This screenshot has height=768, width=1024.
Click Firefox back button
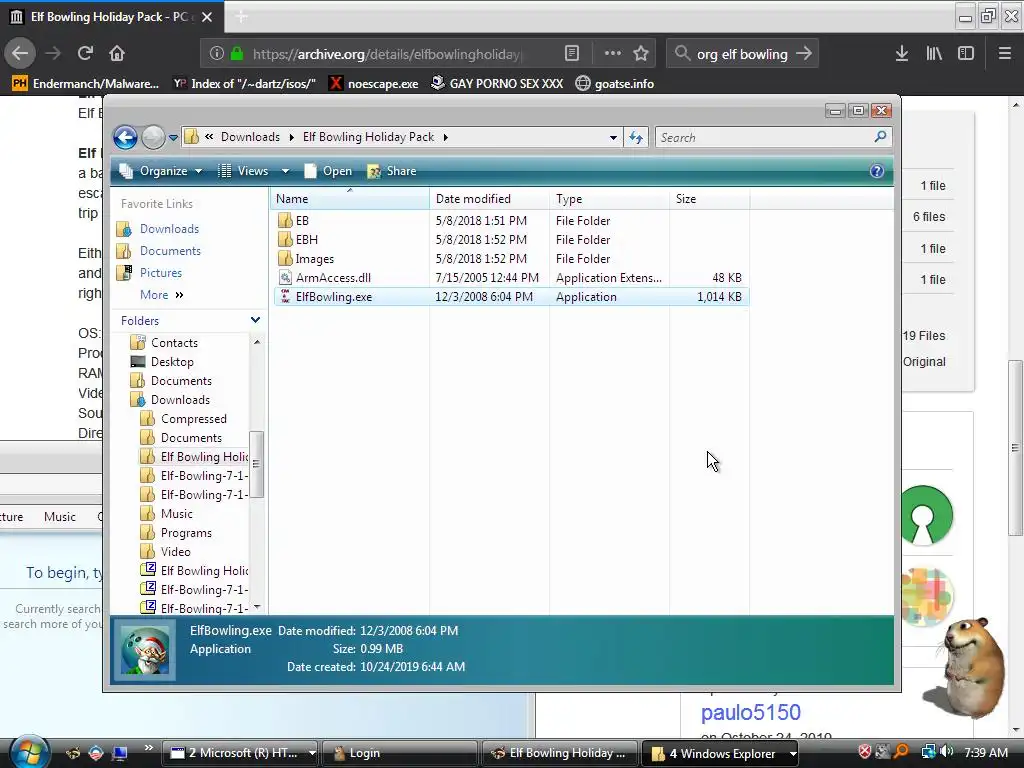20,54
